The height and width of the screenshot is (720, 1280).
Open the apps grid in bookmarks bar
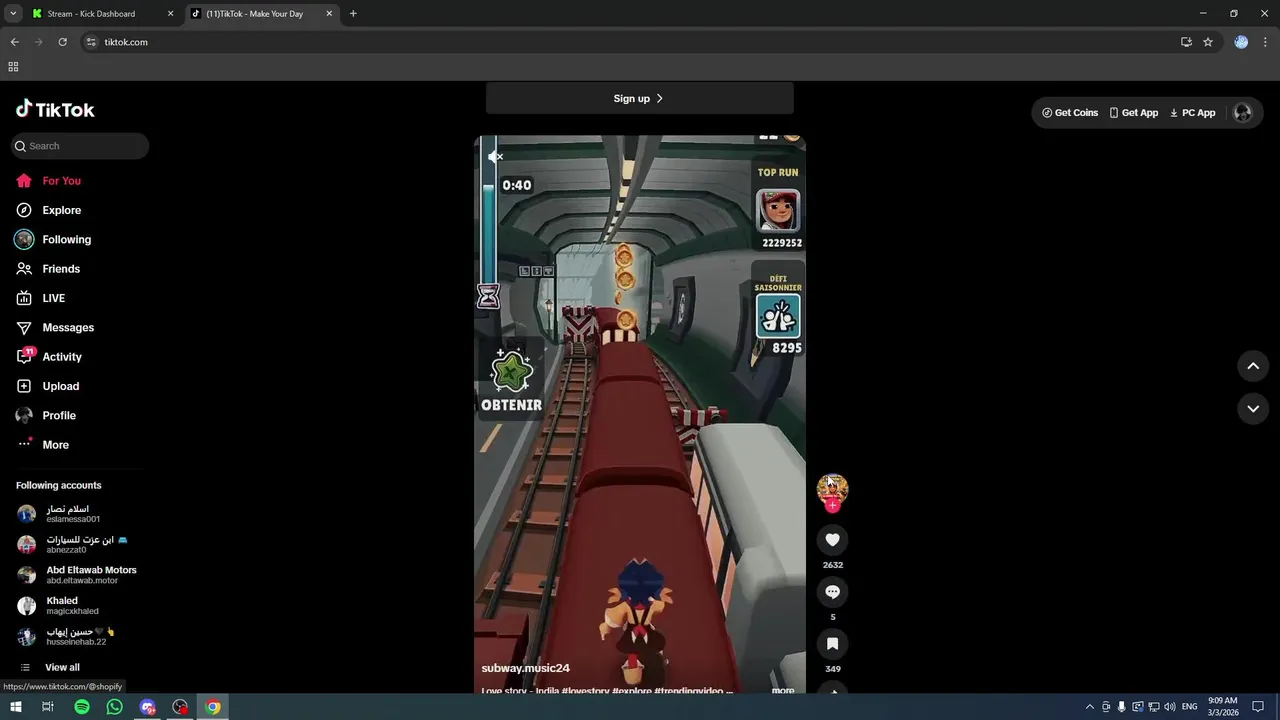click(x=13, y=67)
